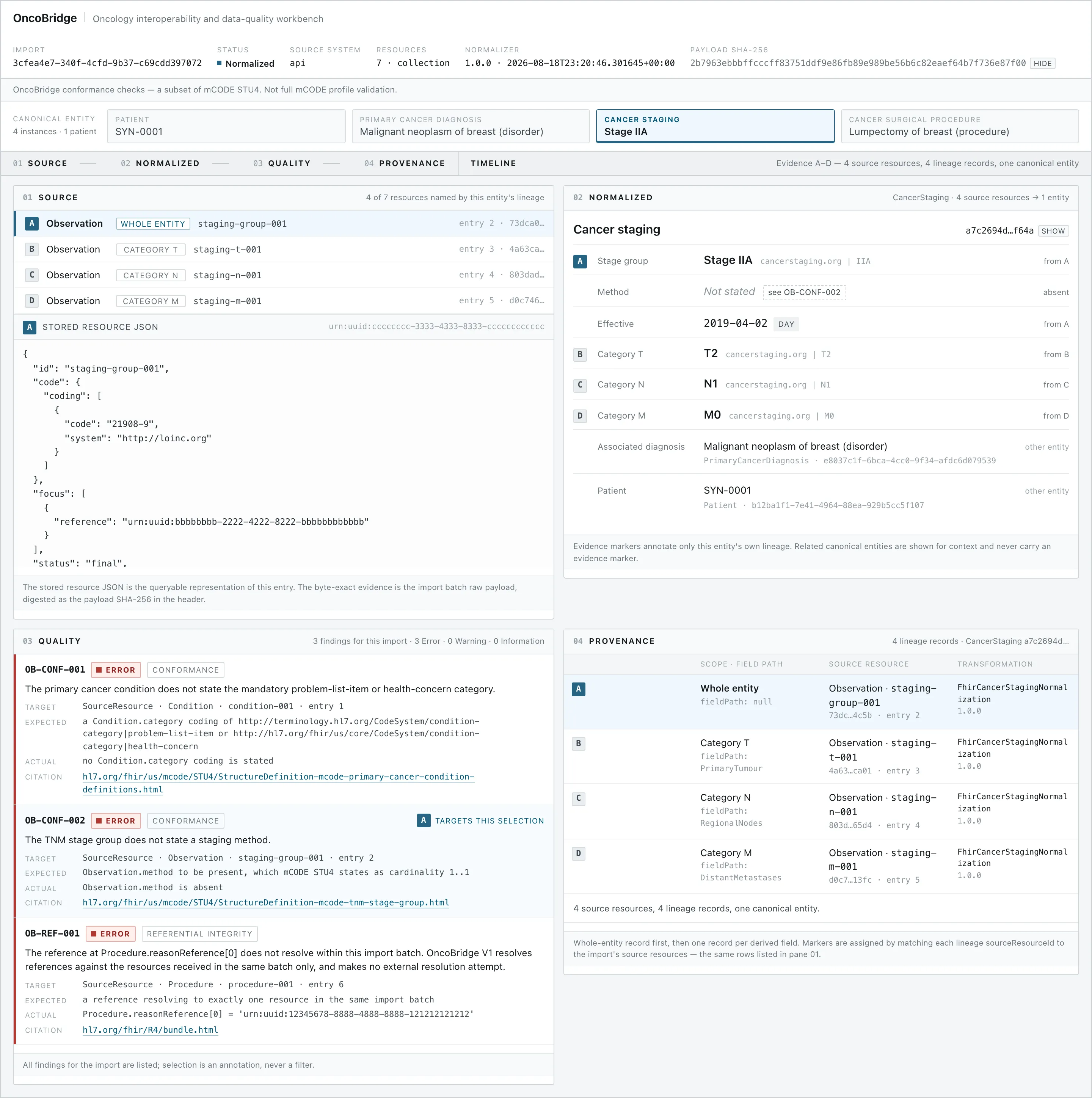Click the D marker on source row staging-m-001
The image size is (1092, 1098).
[x=32, y=301]
